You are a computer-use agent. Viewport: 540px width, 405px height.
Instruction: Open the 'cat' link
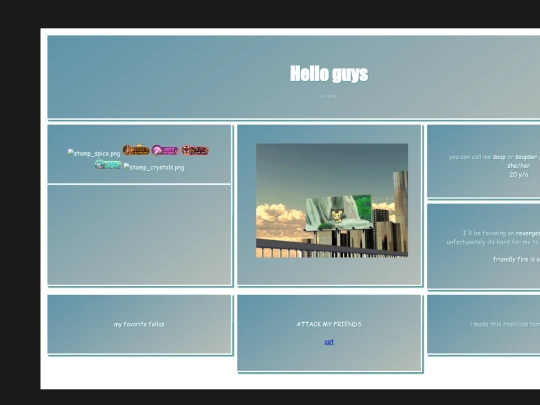coord(329,342)
